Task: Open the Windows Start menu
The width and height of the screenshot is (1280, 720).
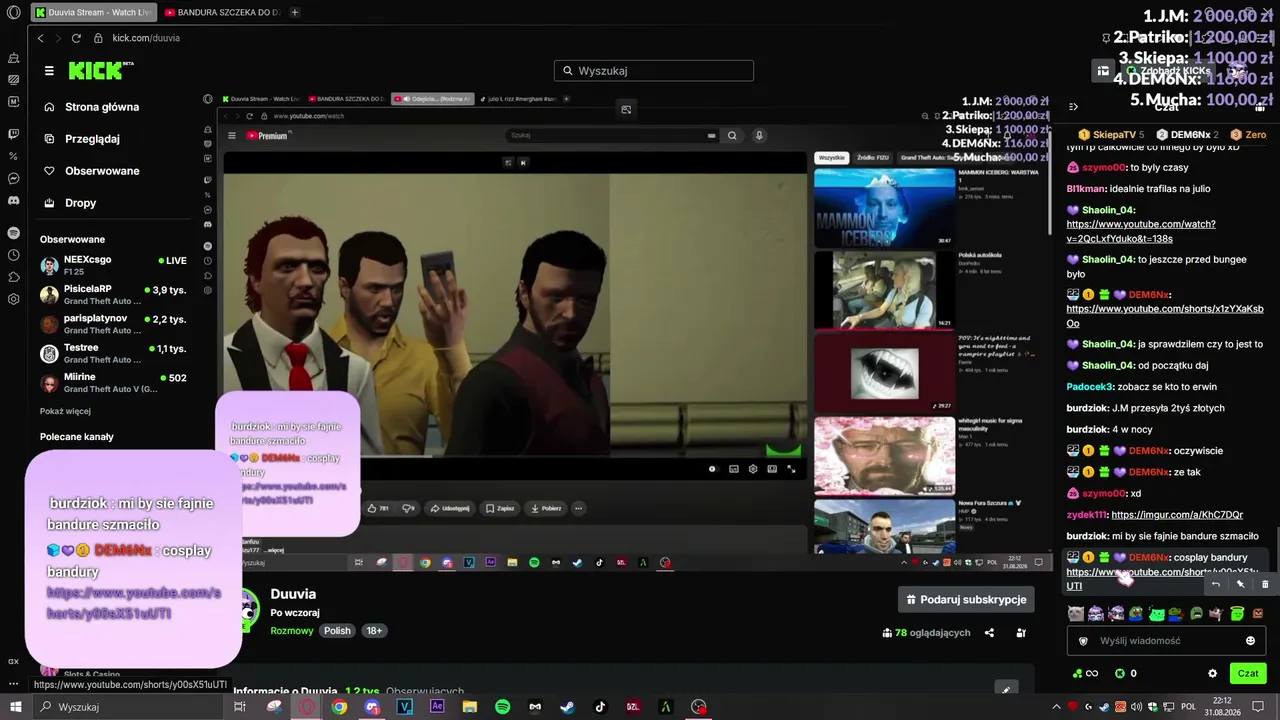Action: (14, 707)
